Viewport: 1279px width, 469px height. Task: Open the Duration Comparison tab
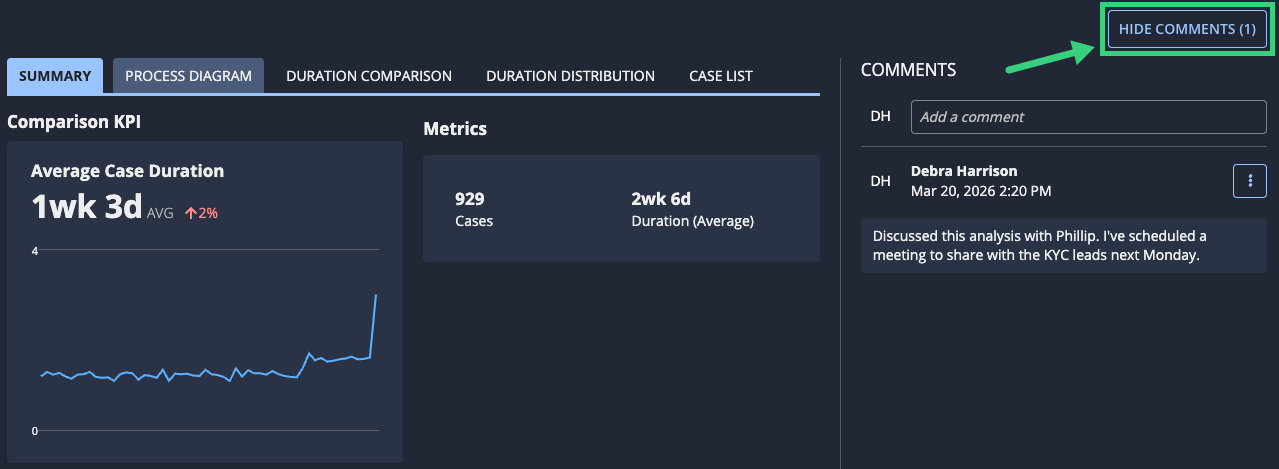[x=369, y=76]
